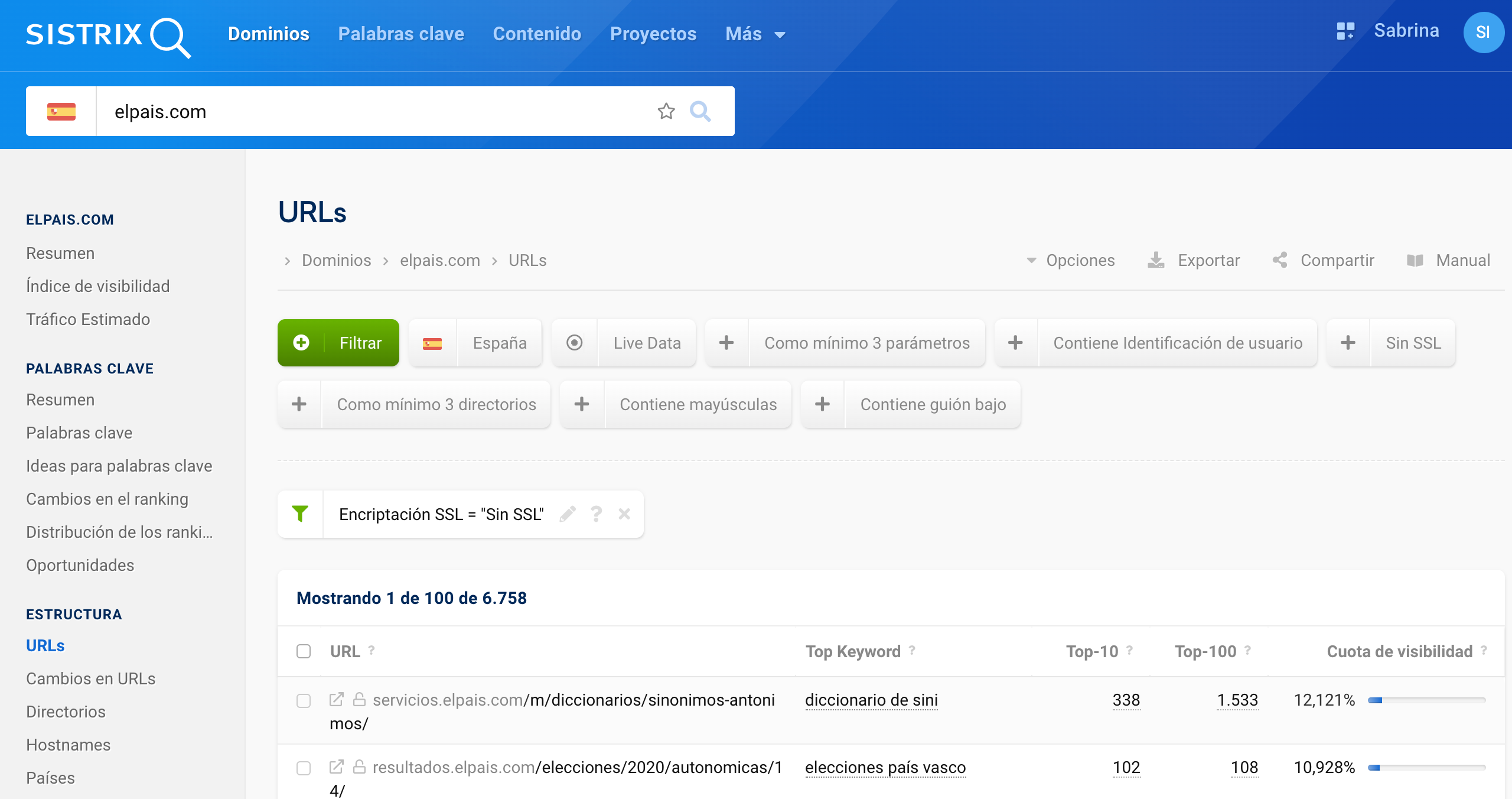Click the 12,121% visibility bar

coord(1426,700)
